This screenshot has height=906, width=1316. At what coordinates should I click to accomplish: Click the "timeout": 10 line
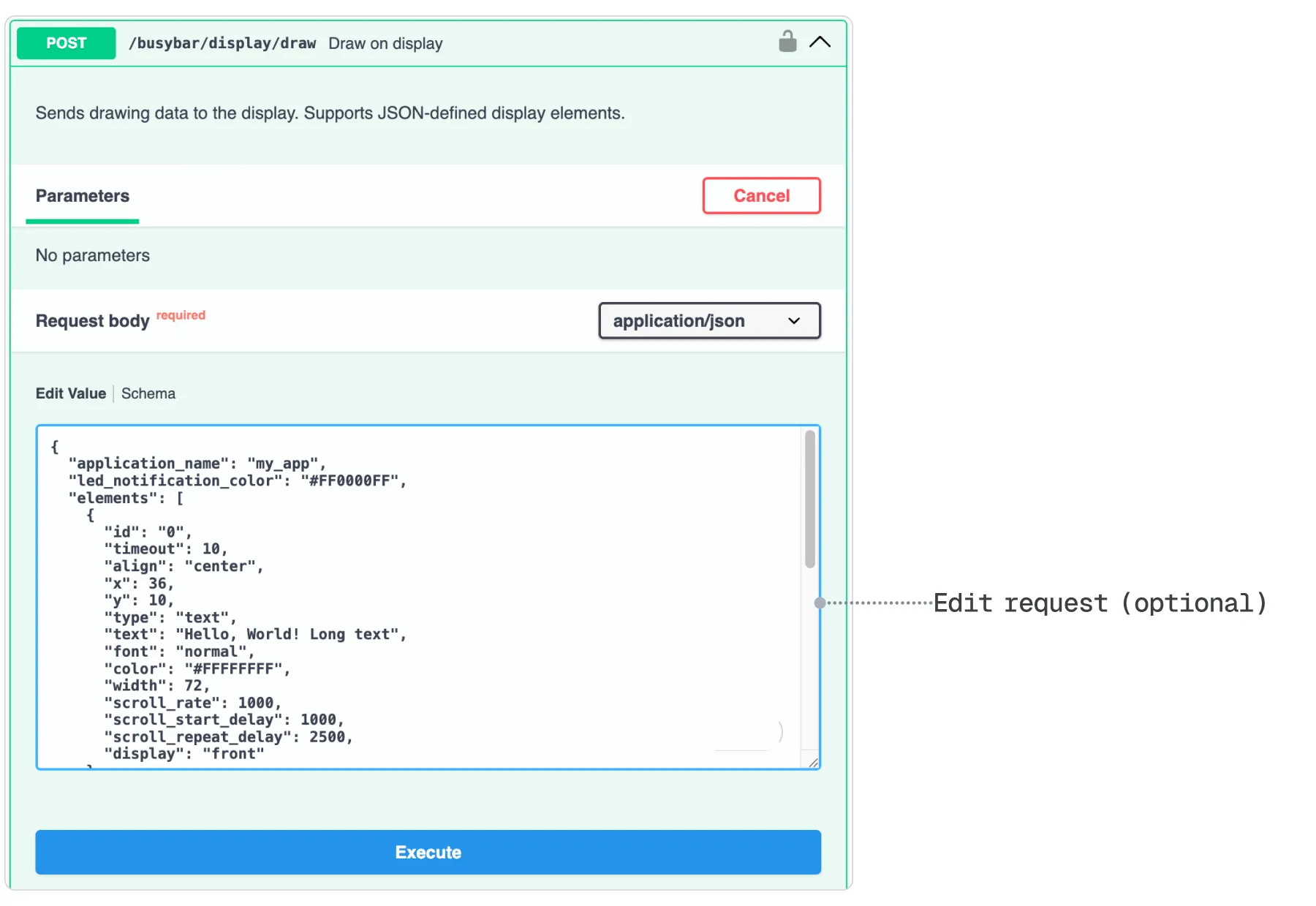166,548
